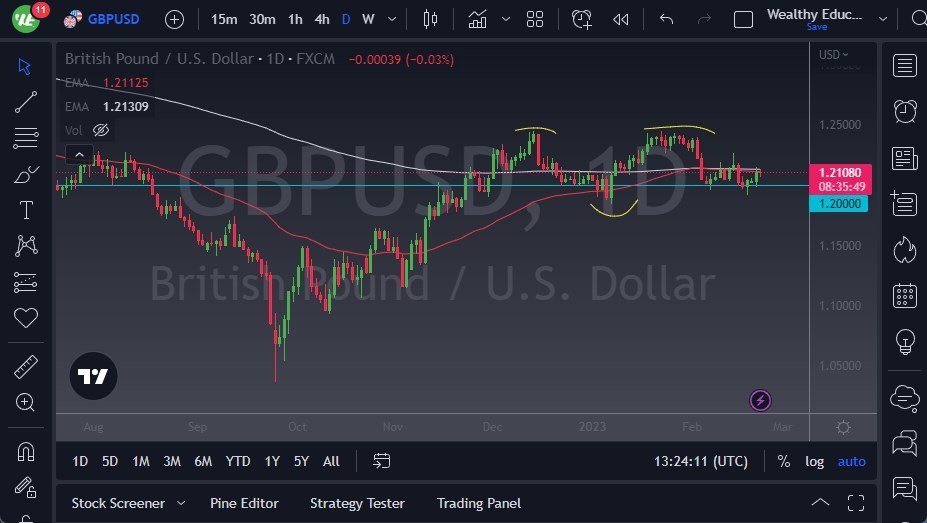The height and width of the screenshot is (523, 927).
Task: Toggle volume indicator visibility eye
Action: coord(101,130)
